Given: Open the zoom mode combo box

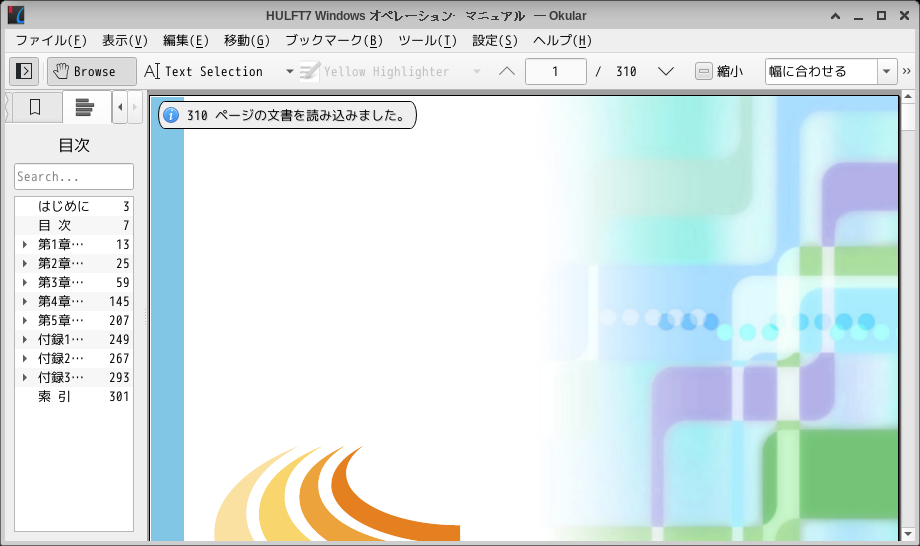Looking at the screenshot, I should tap(831, 72).
